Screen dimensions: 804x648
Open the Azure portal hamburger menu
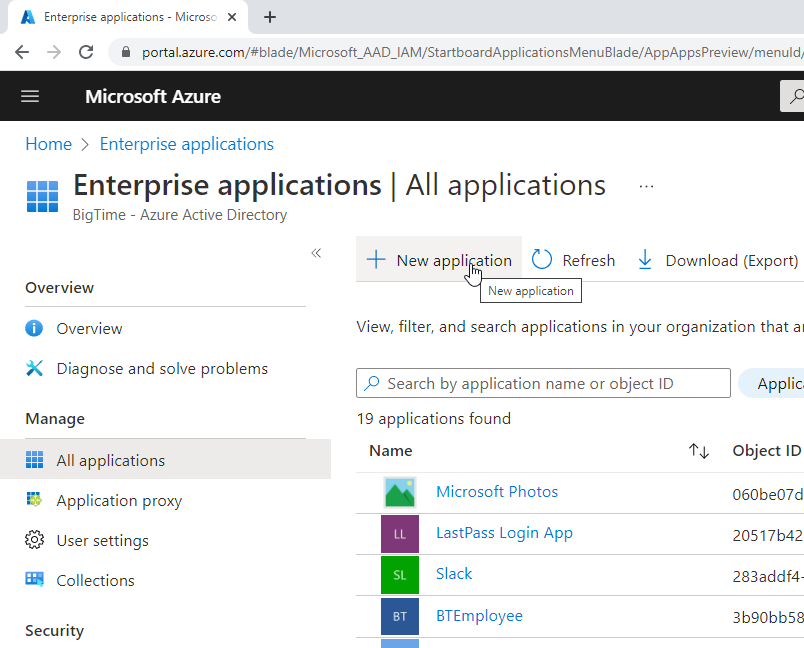[30, 96]
